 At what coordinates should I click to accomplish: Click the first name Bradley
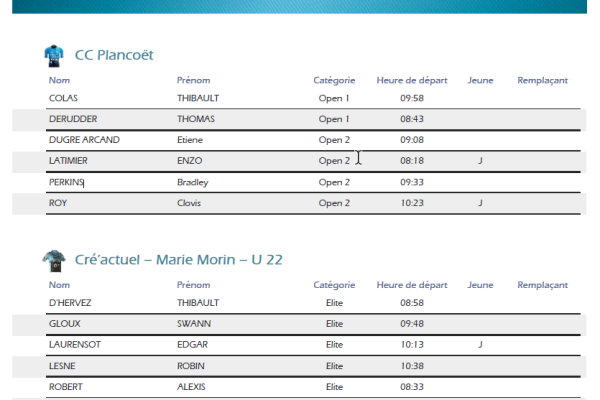192,183
